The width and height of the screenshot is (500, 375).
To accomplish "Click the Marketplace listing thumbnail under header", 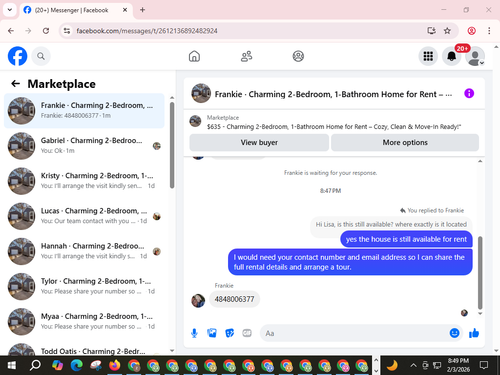I will (195, 121).
